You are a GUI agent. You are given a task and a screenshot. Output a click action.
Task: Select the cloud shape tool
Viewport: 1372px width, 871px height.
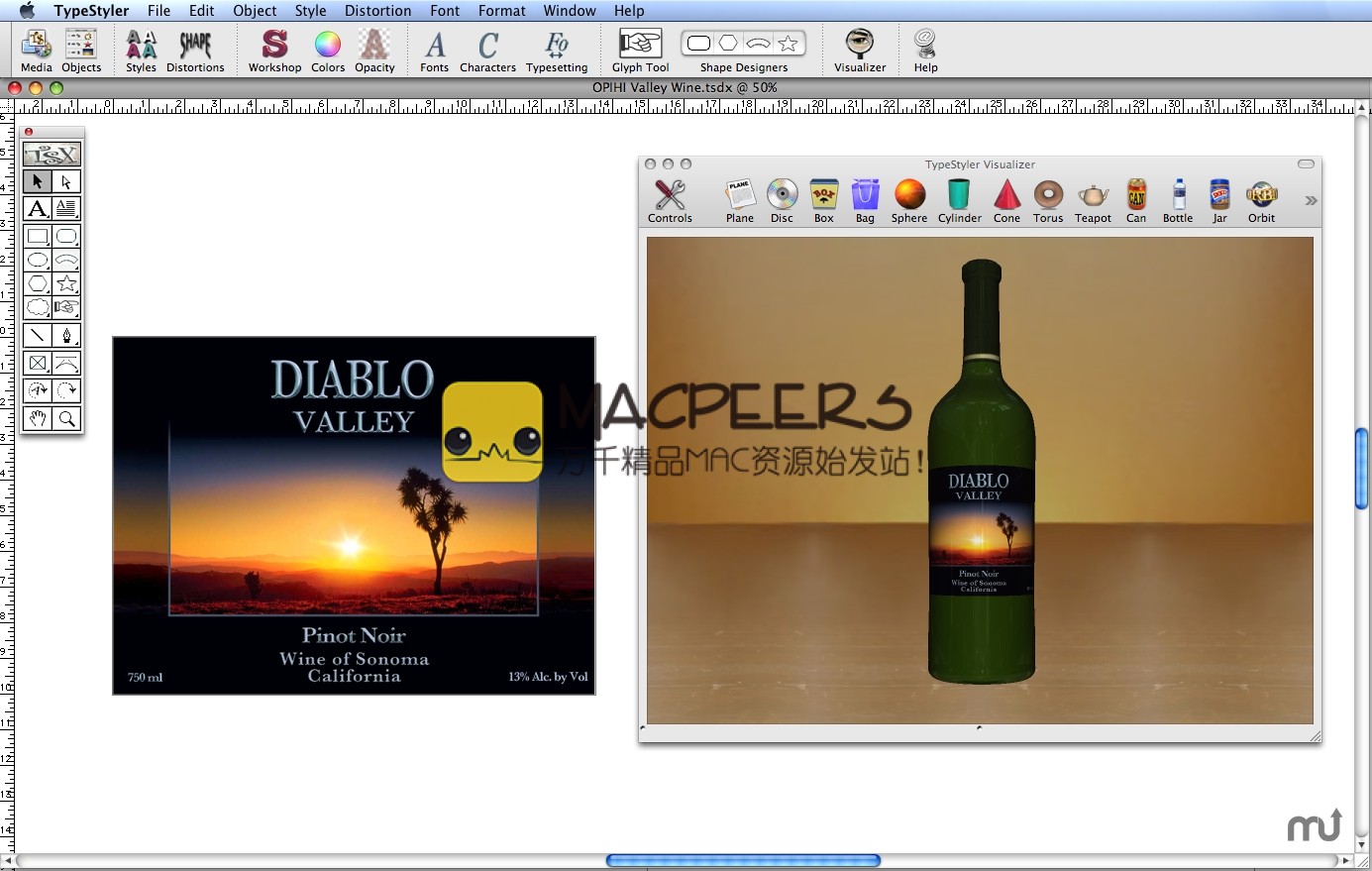38,307
